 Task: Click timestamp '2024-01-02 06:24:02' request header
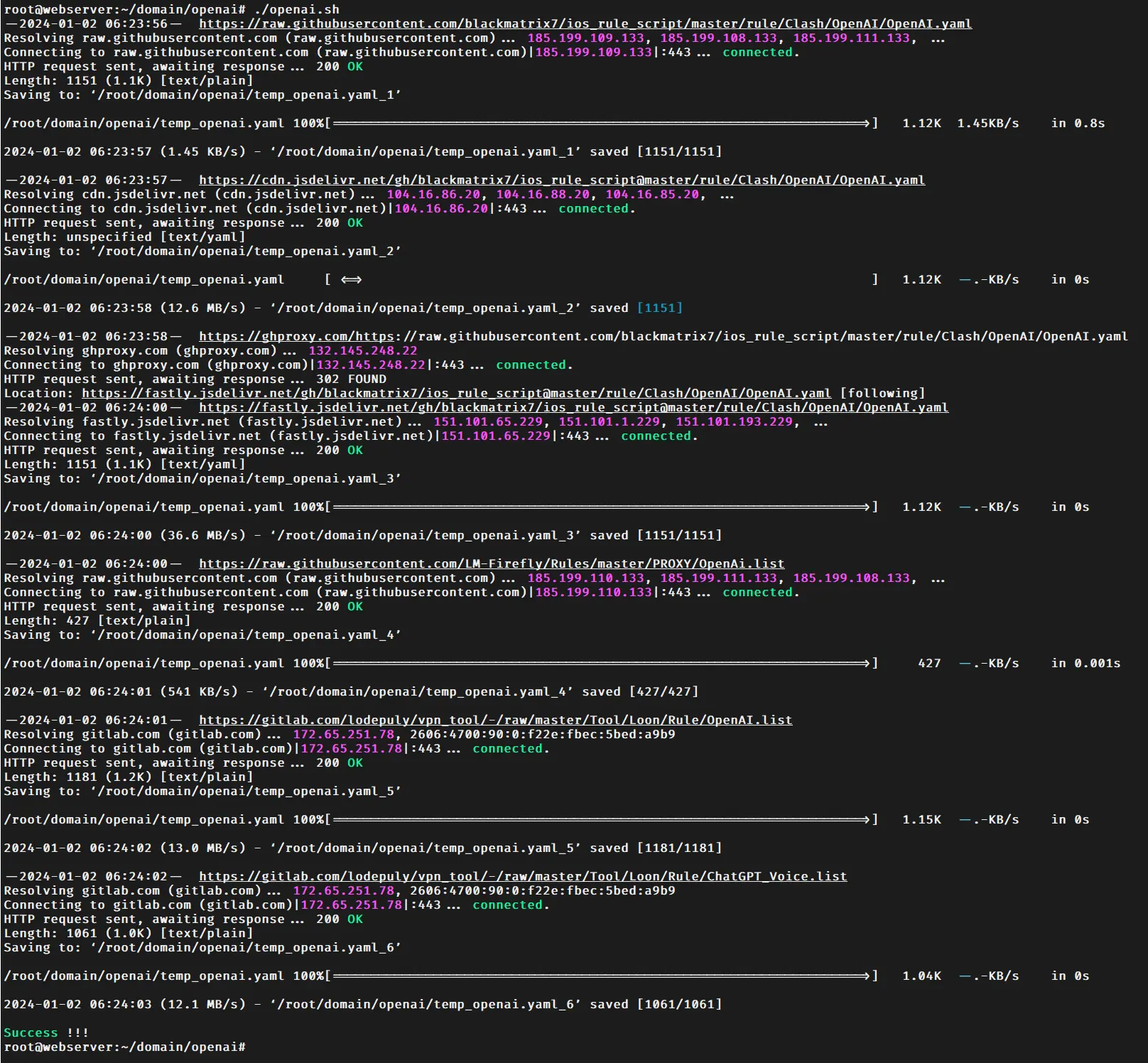click(x=93, y=876)
